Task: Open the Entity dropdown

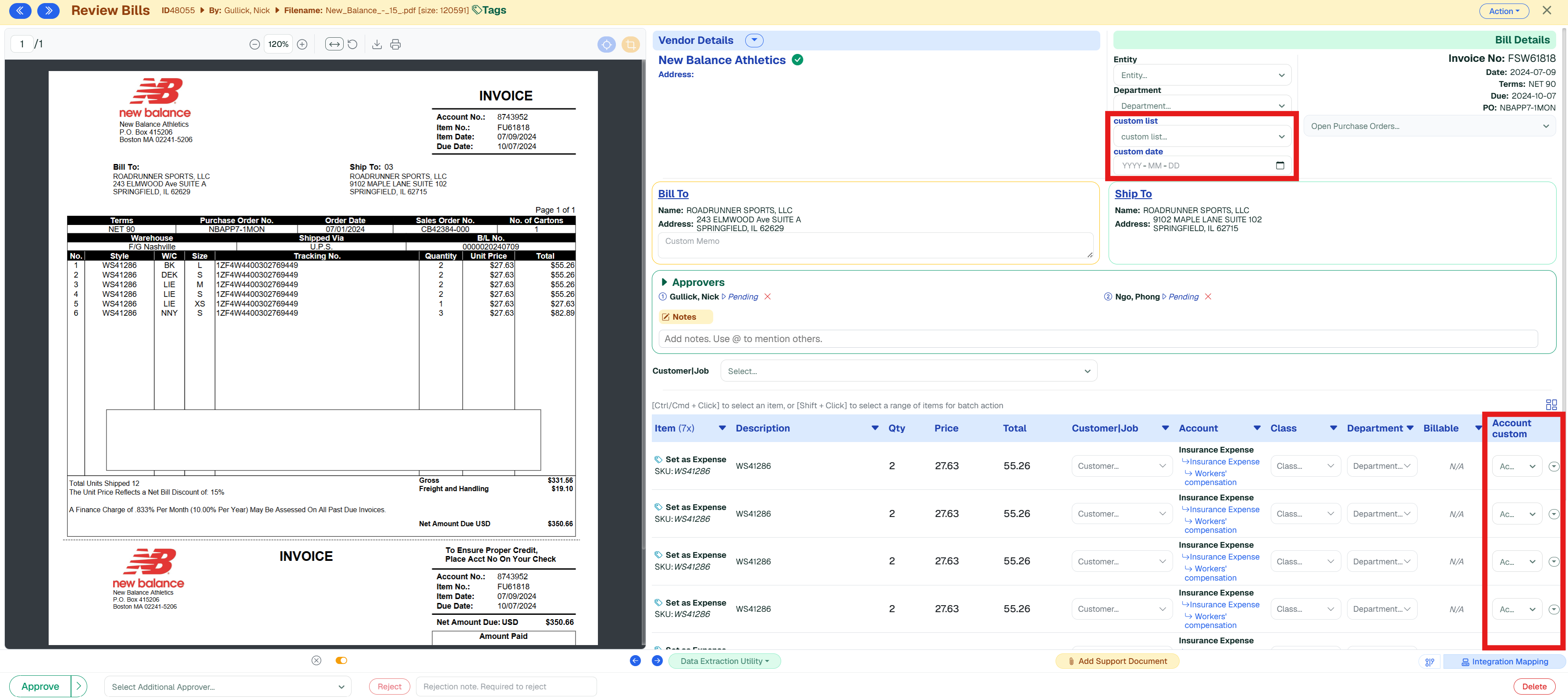Action: click(x=1202, y=75)
